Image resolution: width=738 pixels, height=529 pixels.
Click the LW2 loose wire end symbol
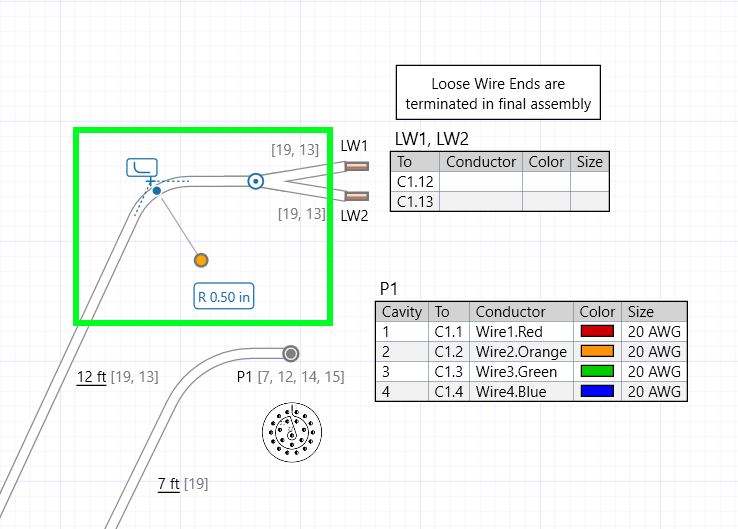click(x=357, y=196)
